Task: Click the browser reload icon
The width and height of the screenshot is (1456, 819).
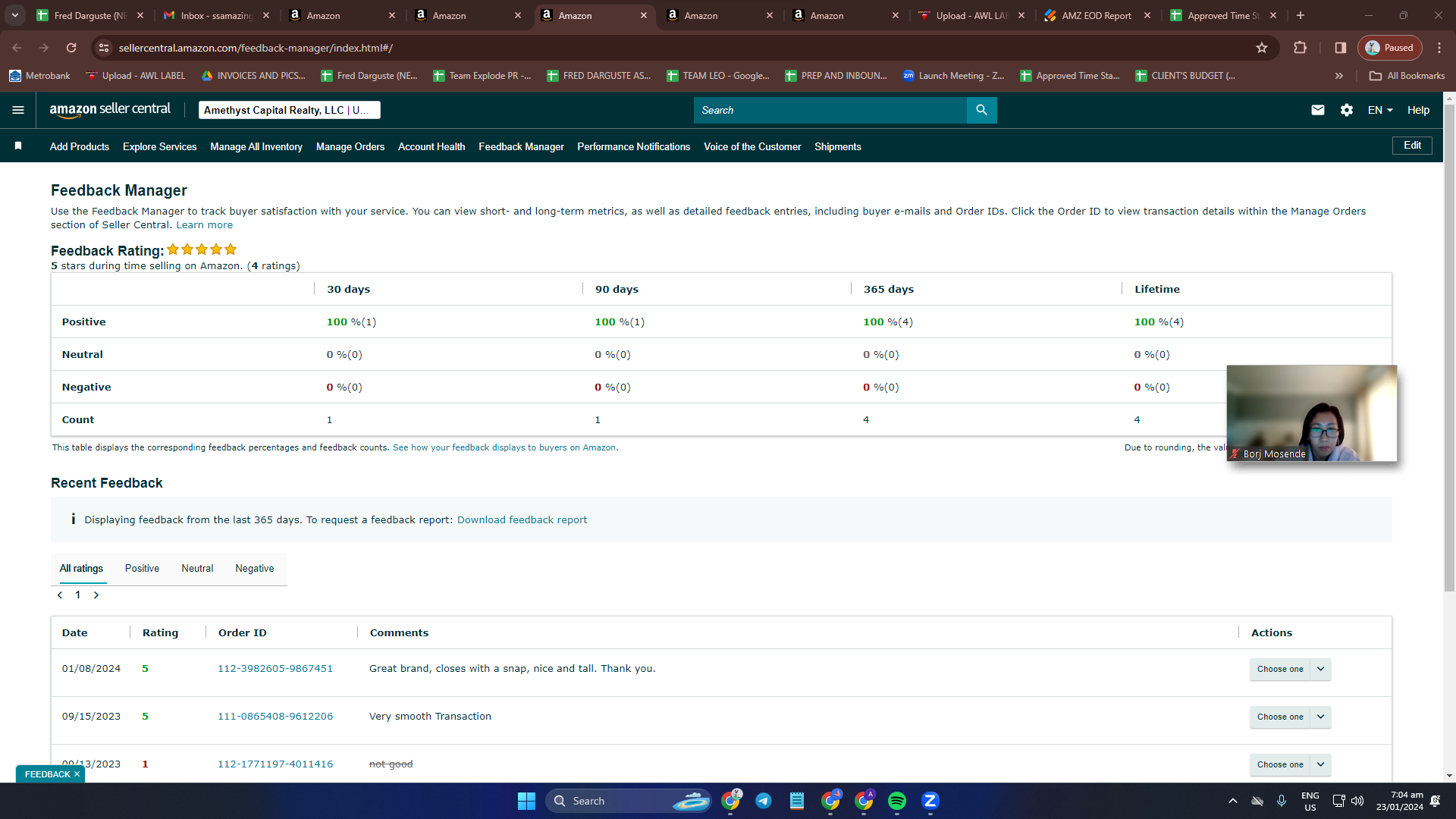Action: [71, 48]
